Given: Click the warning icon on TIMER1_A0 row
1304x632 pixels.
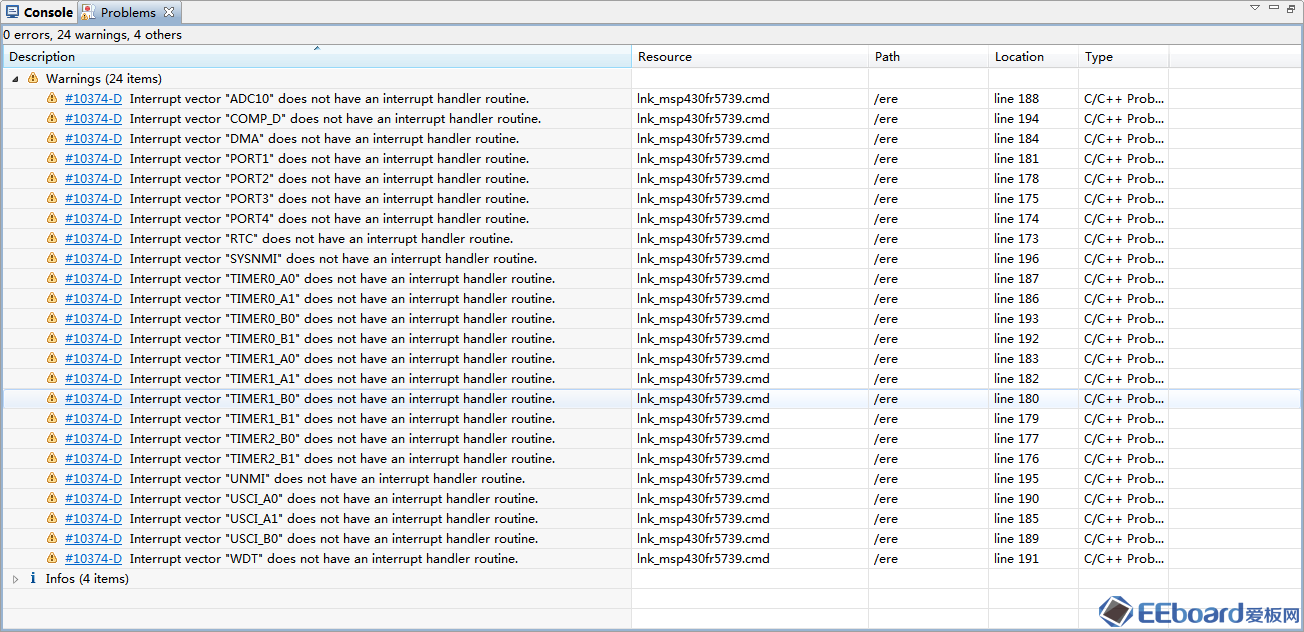Looking at the screenshot, I should point(52,358).
